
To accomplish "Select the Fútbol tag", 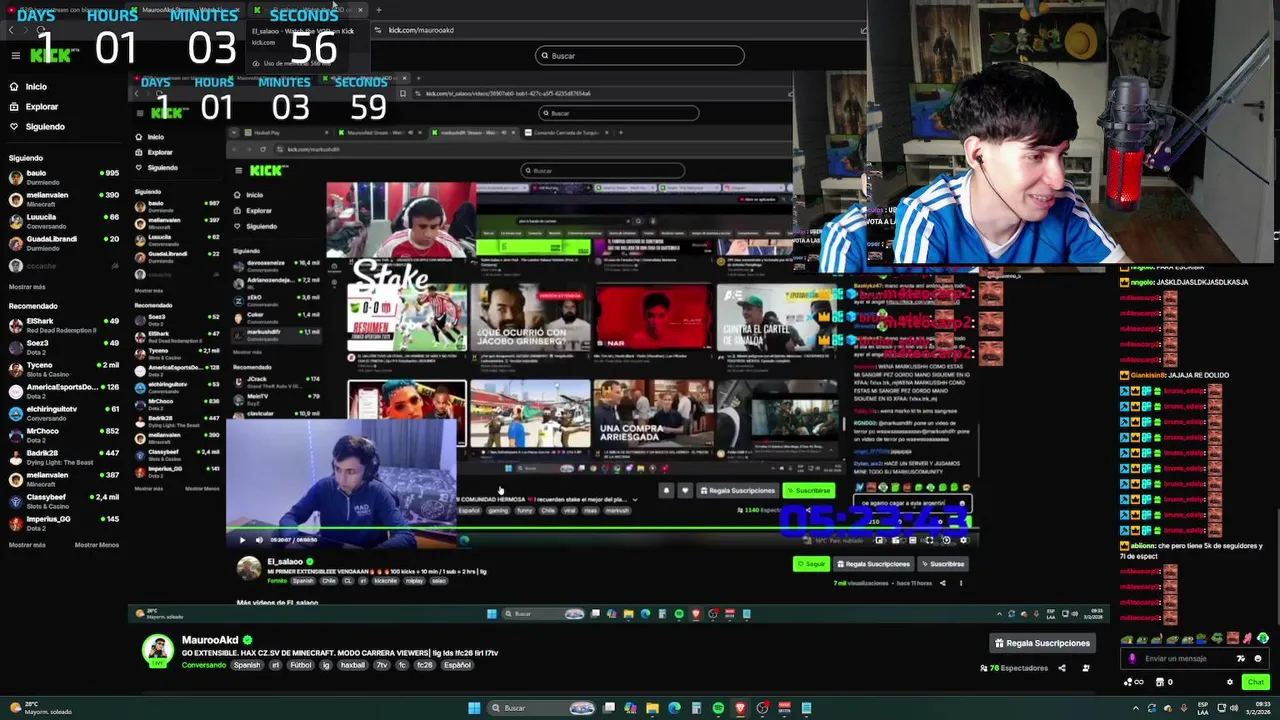I will coord(300,665).
